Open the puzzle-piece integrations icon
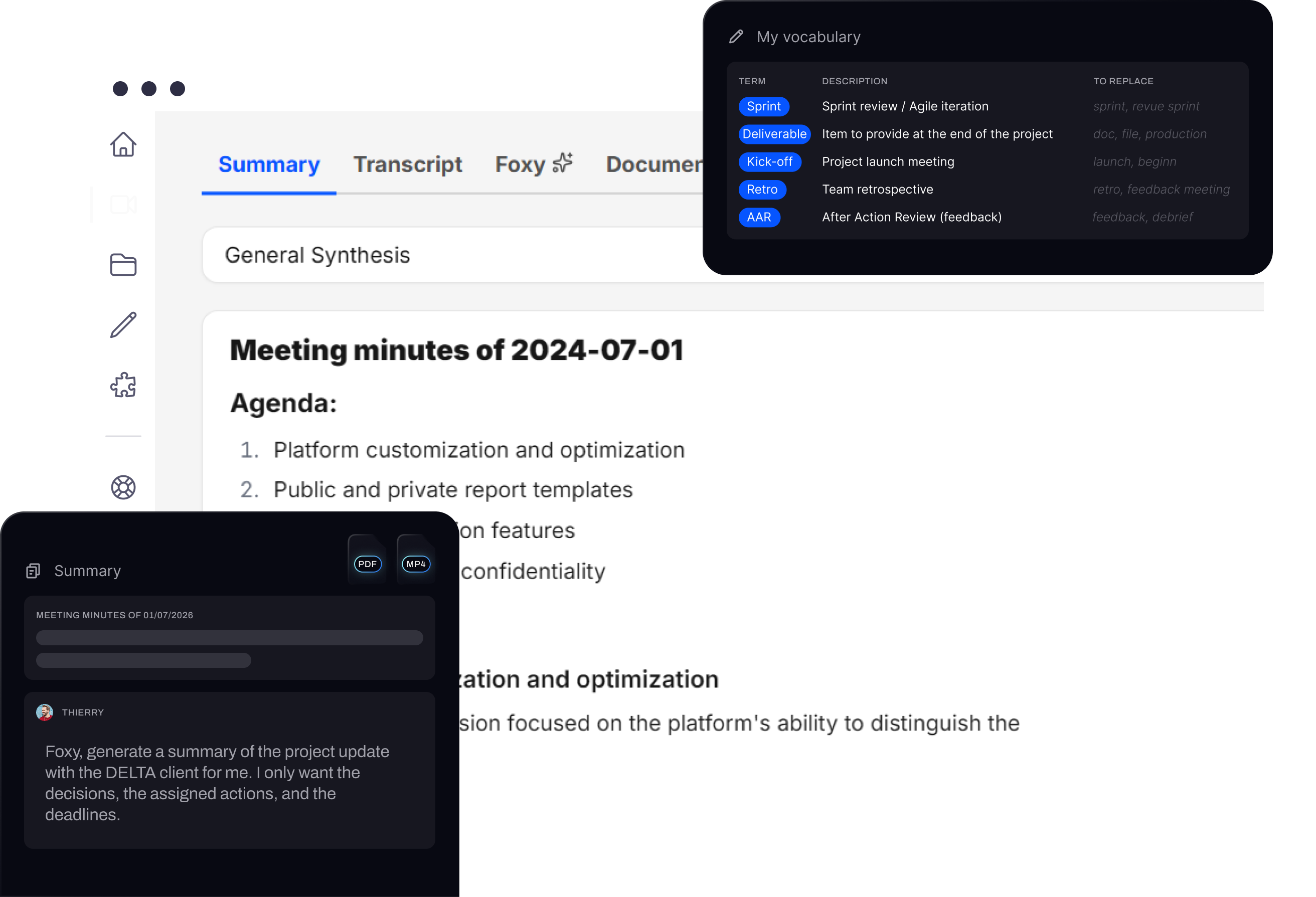The height and width of the screenshot is (897, 1316). (123, 385)
